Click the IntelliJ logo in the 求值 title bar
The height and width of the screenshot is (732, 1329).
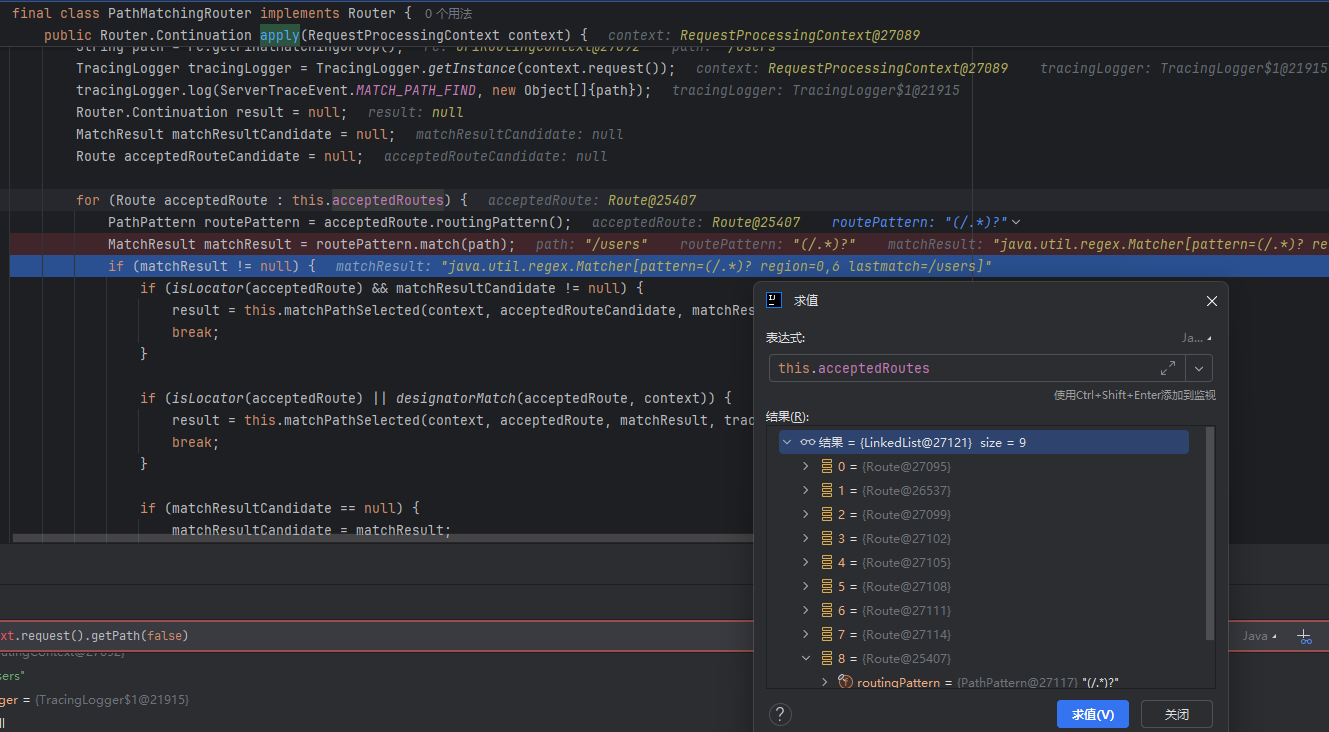(x=774, y=300)
